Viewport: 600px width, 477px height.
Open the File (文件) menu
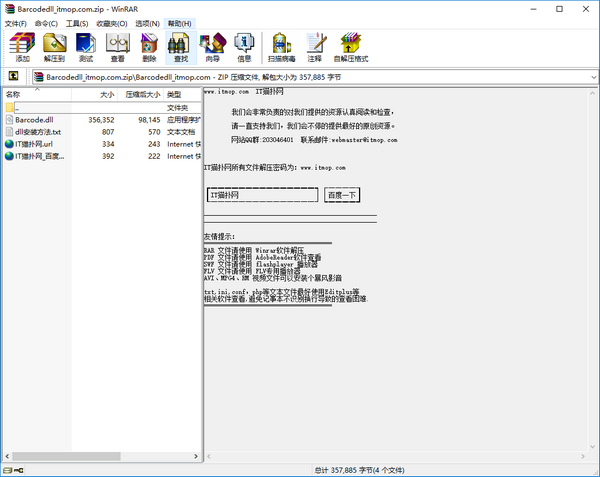click(x=15, y=24)
